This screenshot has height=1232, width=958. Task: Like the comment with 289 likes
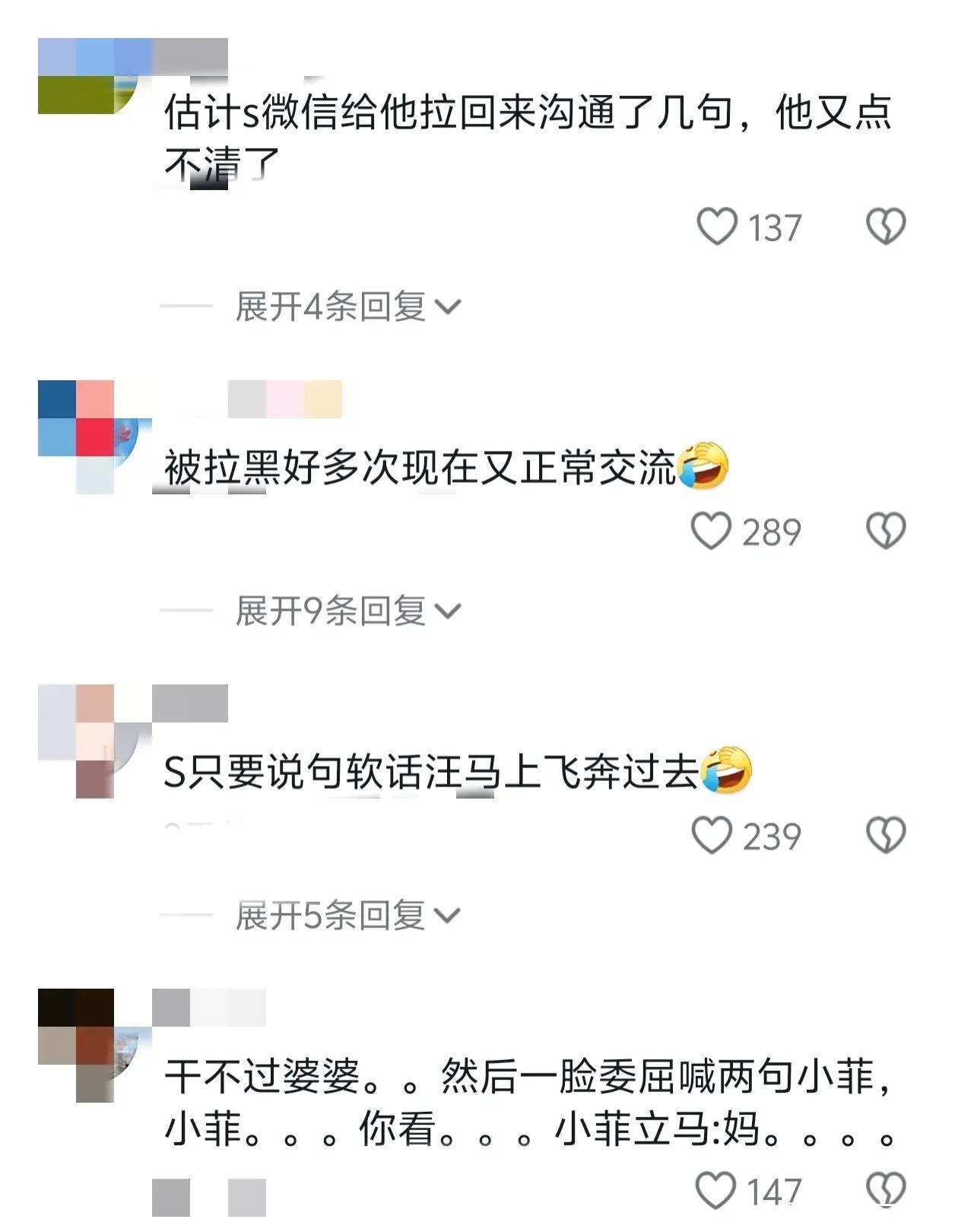tap(711, 531)
